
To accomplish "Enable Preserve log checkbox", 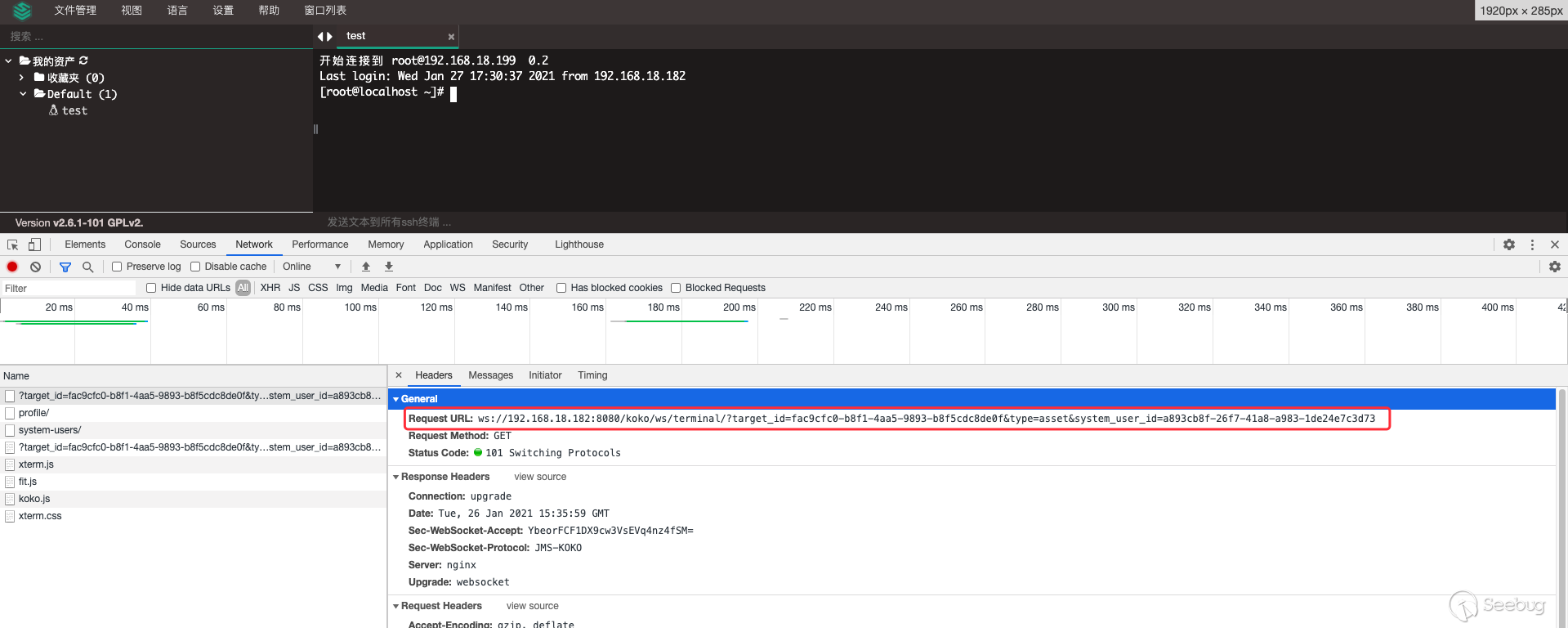I will tap(117, 267).
